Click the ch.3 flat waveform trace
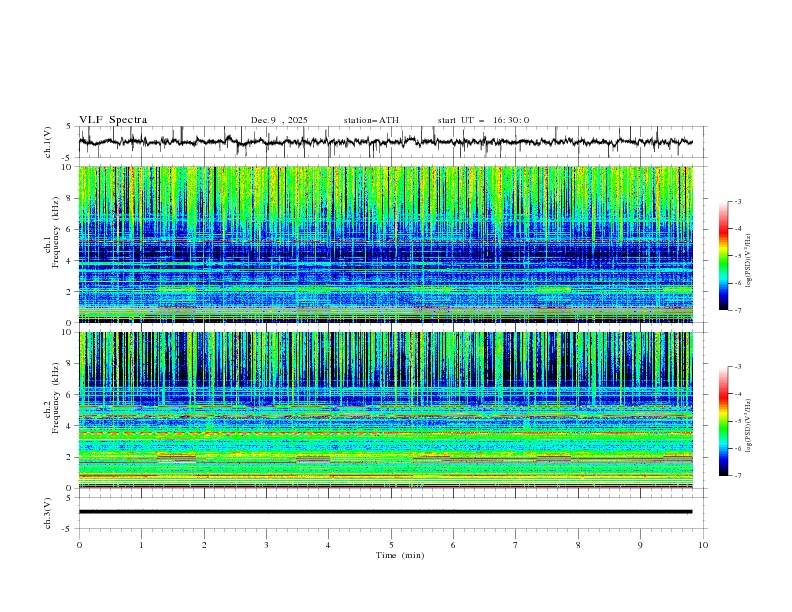Screen dimensions: 792x612 [x=390, y=511]
